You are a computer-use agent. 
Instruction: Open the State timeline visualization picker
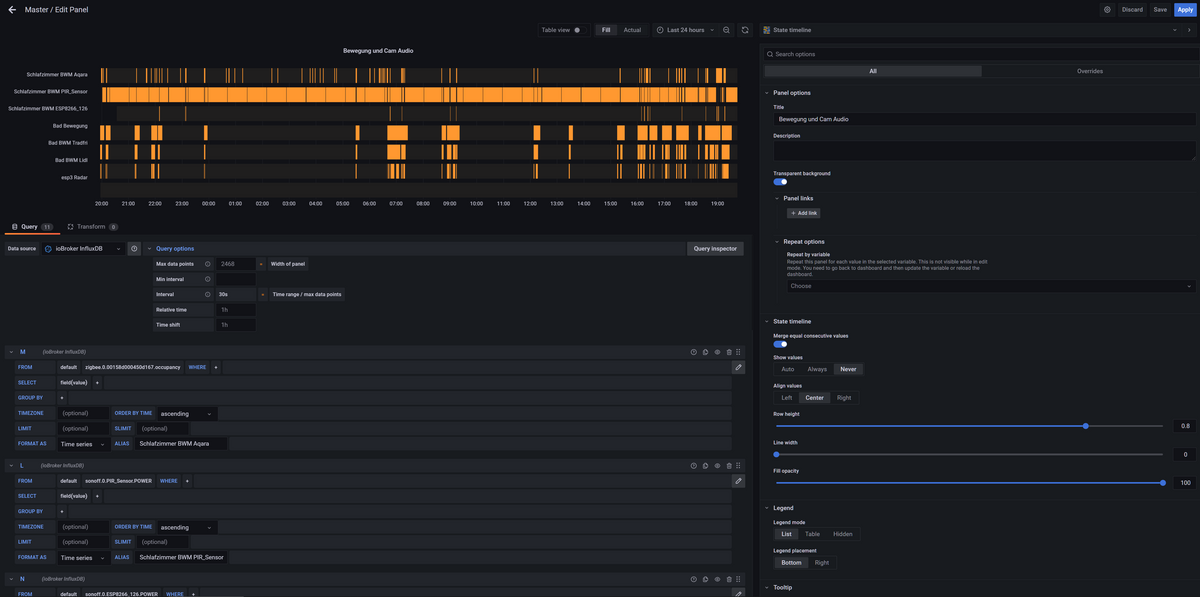(x=972, y=30)
